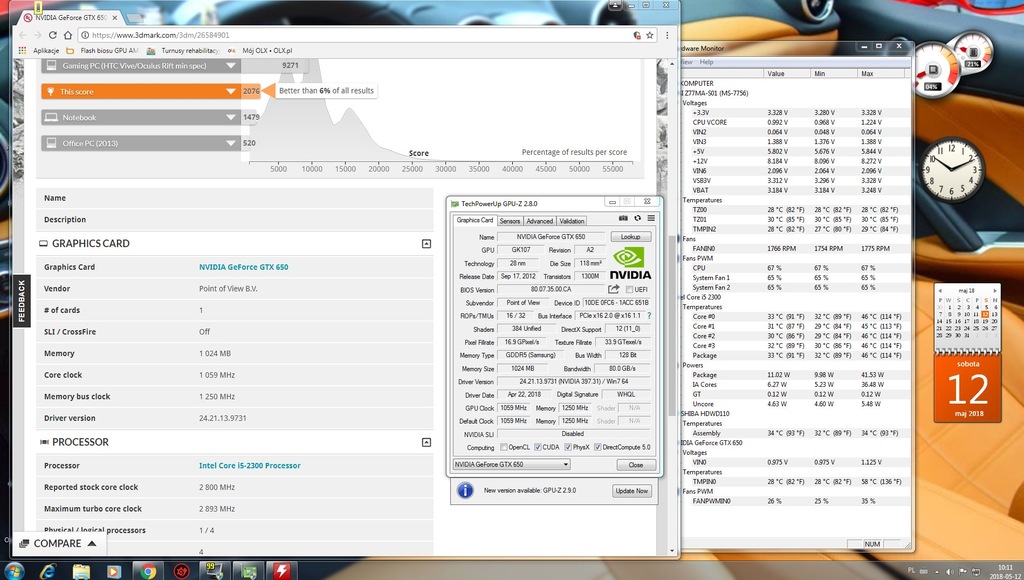Switch to Google Chrome on the taskbar
Screen dimensions: 1024x580
click(148, 571)
